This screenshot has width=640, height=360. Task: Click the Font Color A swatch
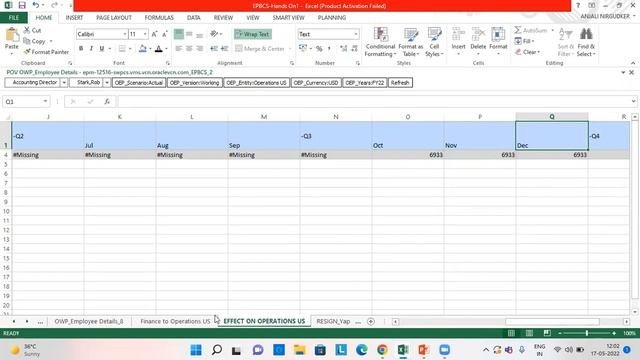(159, 49)
